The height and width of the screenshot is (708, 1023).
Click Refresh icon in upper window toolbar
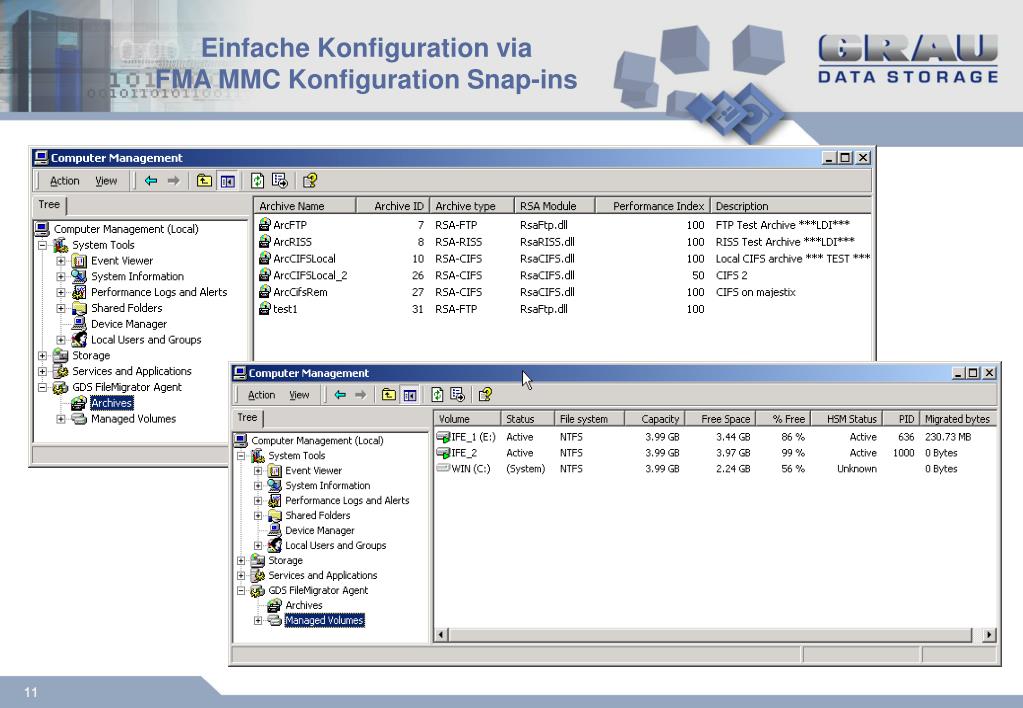(x=258, y=181)
